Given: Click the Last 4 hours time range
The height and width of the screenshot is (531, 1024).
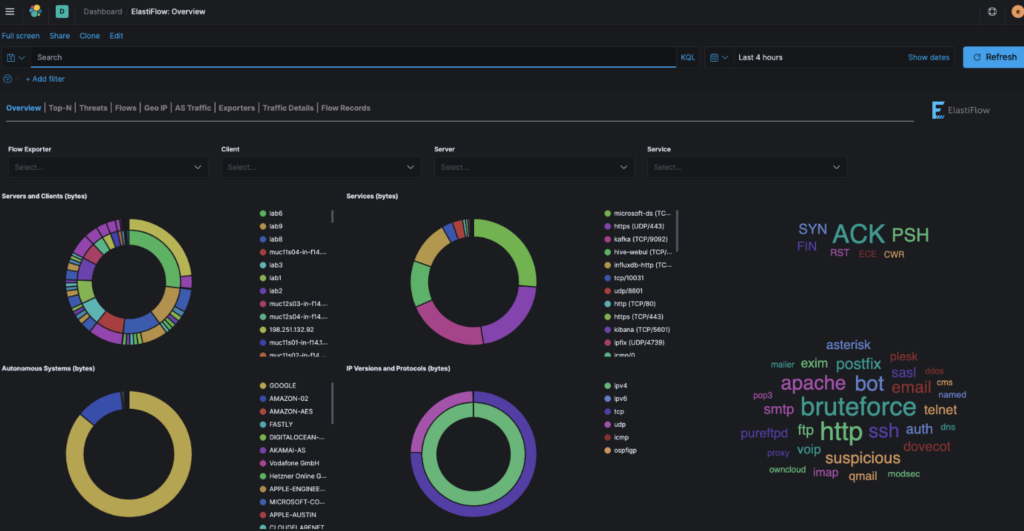Looking at the screenshot, I should coord(760,57).
